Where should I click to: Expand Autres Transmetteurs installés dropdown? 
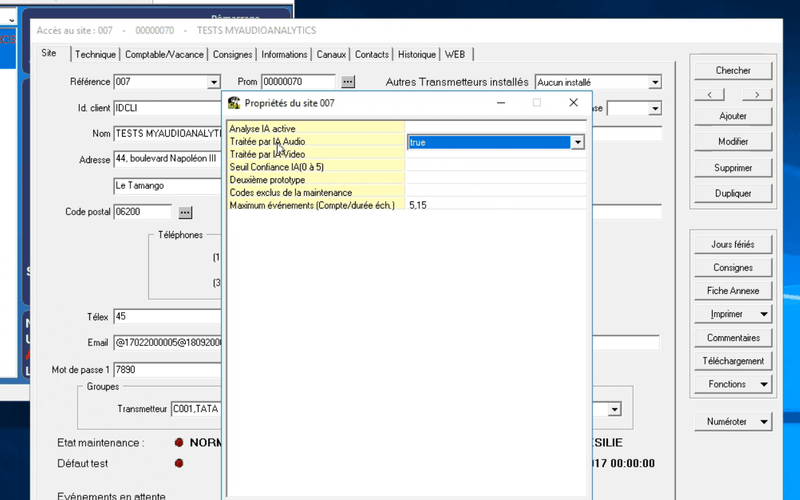point(654,82)
